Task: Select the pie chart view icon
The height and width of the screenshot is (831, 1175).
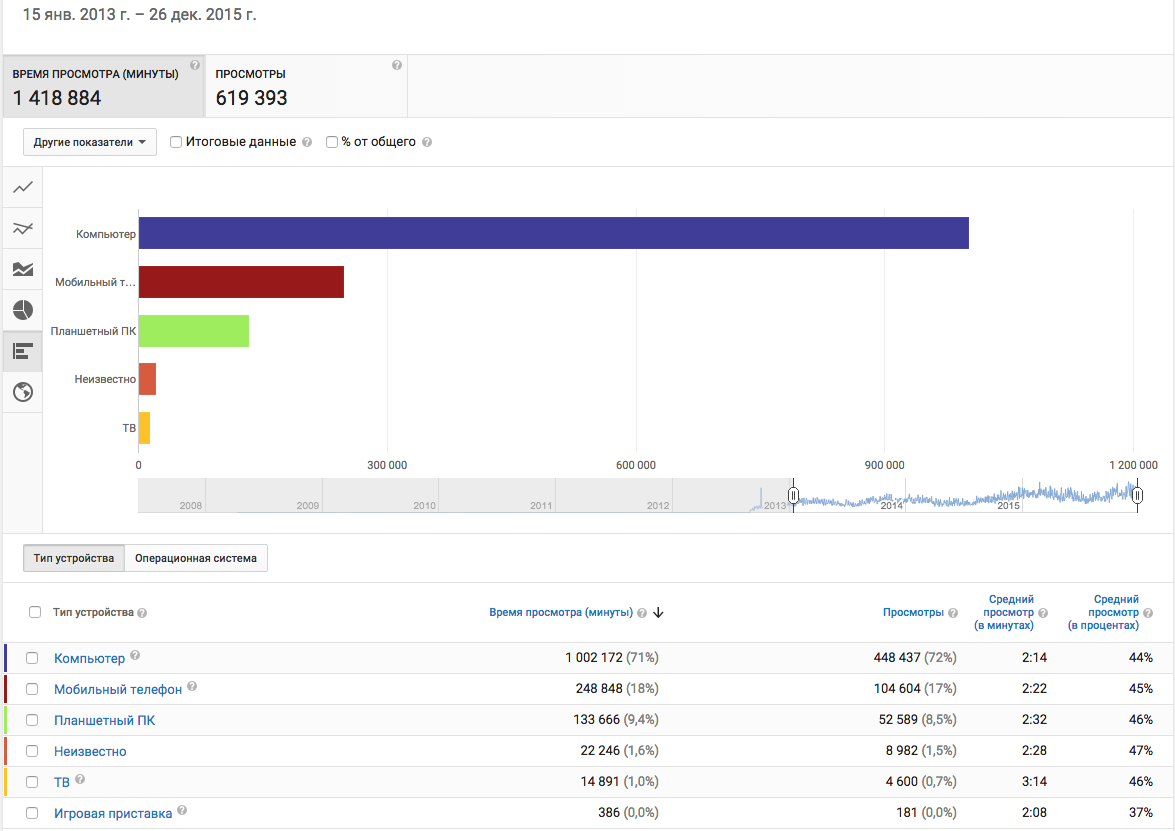Action: pos(22,310)
